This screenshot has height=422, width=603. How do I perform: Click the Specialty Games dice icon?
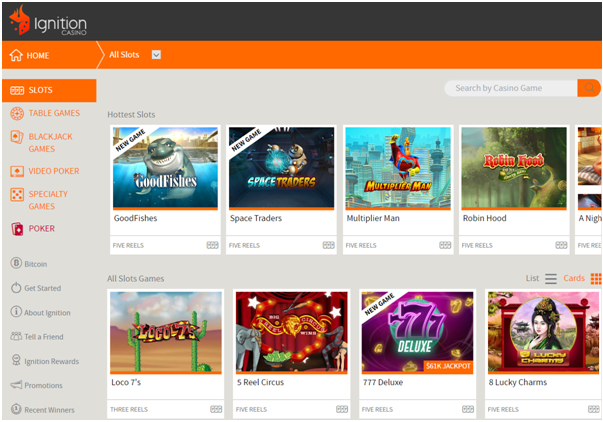pyautogui.click(x=17, y=194)
